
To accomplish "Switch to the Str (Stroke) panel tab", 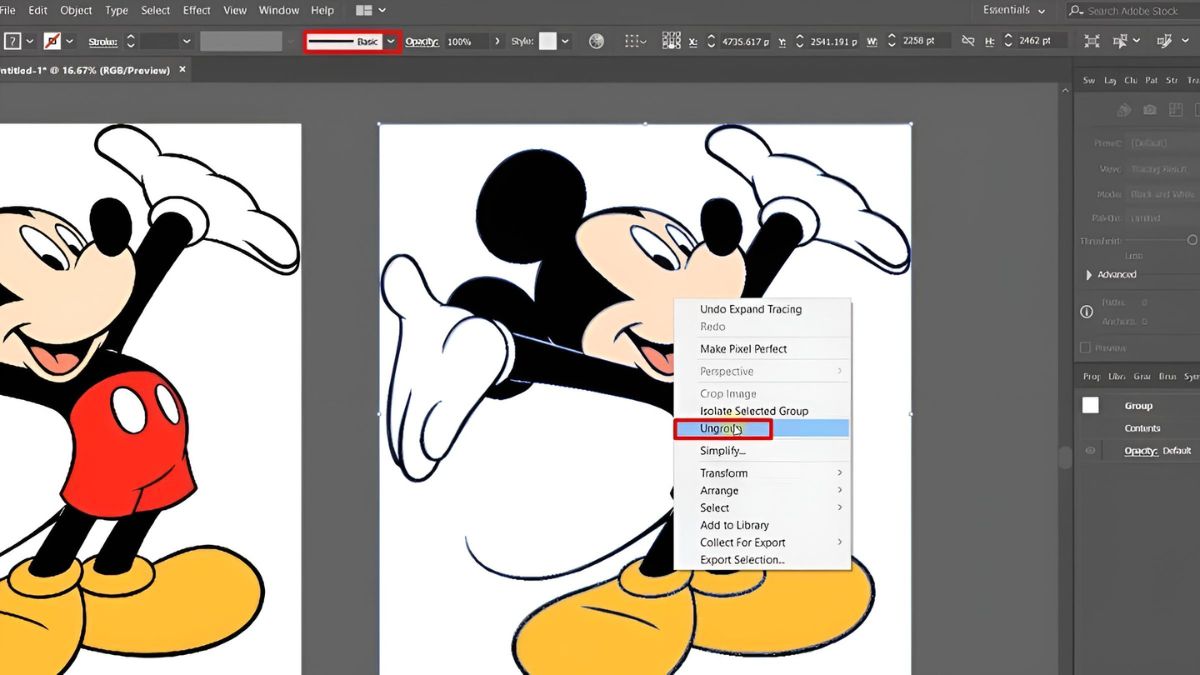I will (x=1171, y=80).
